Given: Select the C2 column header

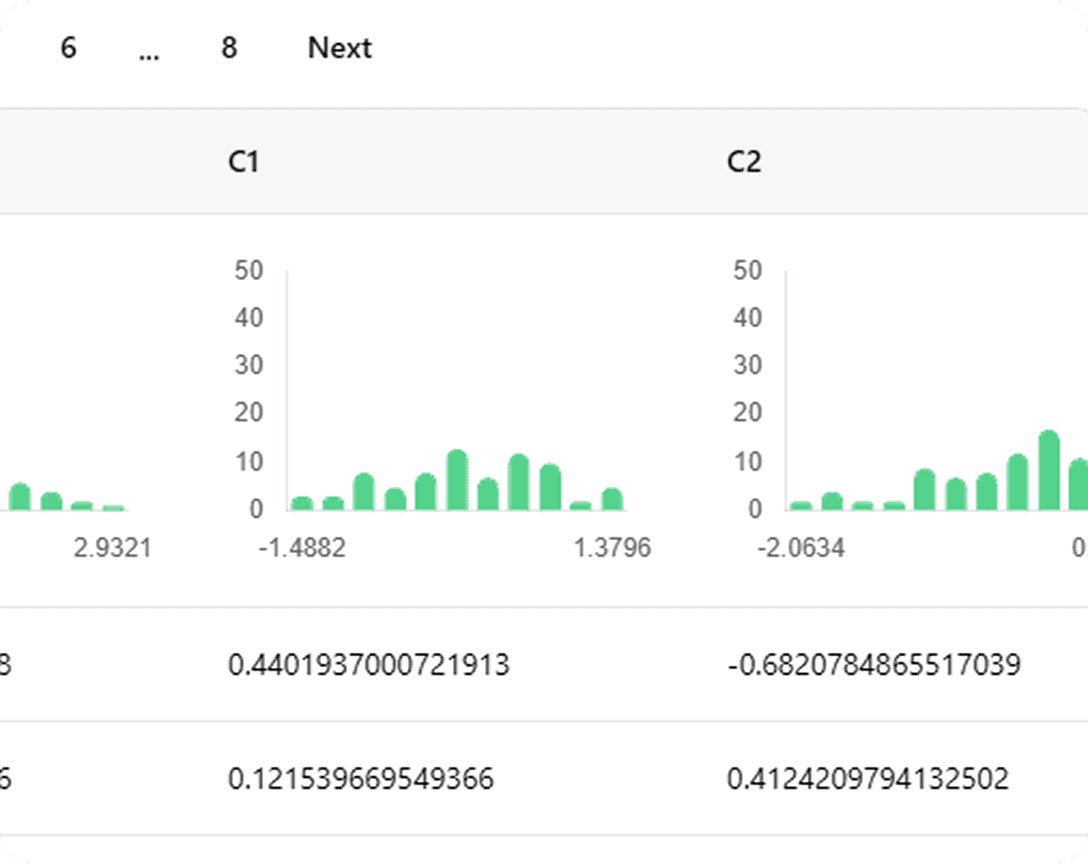Looking at the screenshot, I should coord(744,162).
